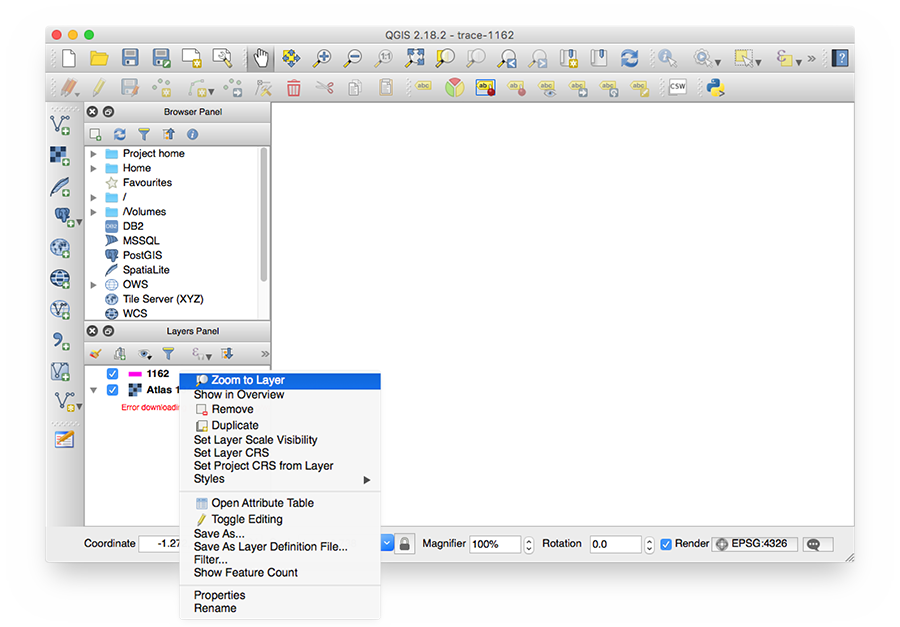Click the Zoom Full extent icon
900x627 pixels.
point(415,58)
